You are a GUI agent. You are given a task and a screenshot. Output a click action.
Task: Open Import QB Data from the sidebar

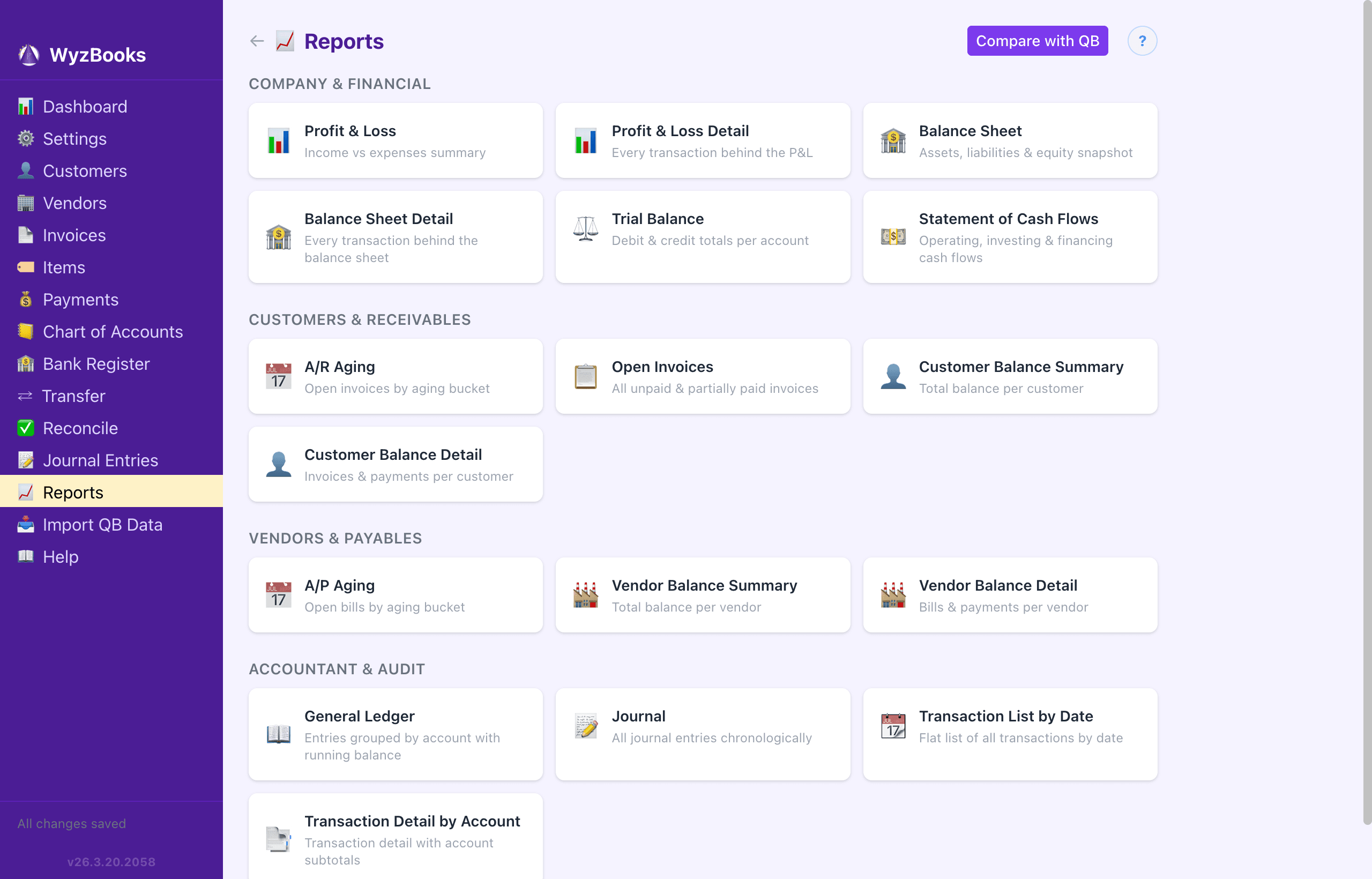(x=102, y=525)
